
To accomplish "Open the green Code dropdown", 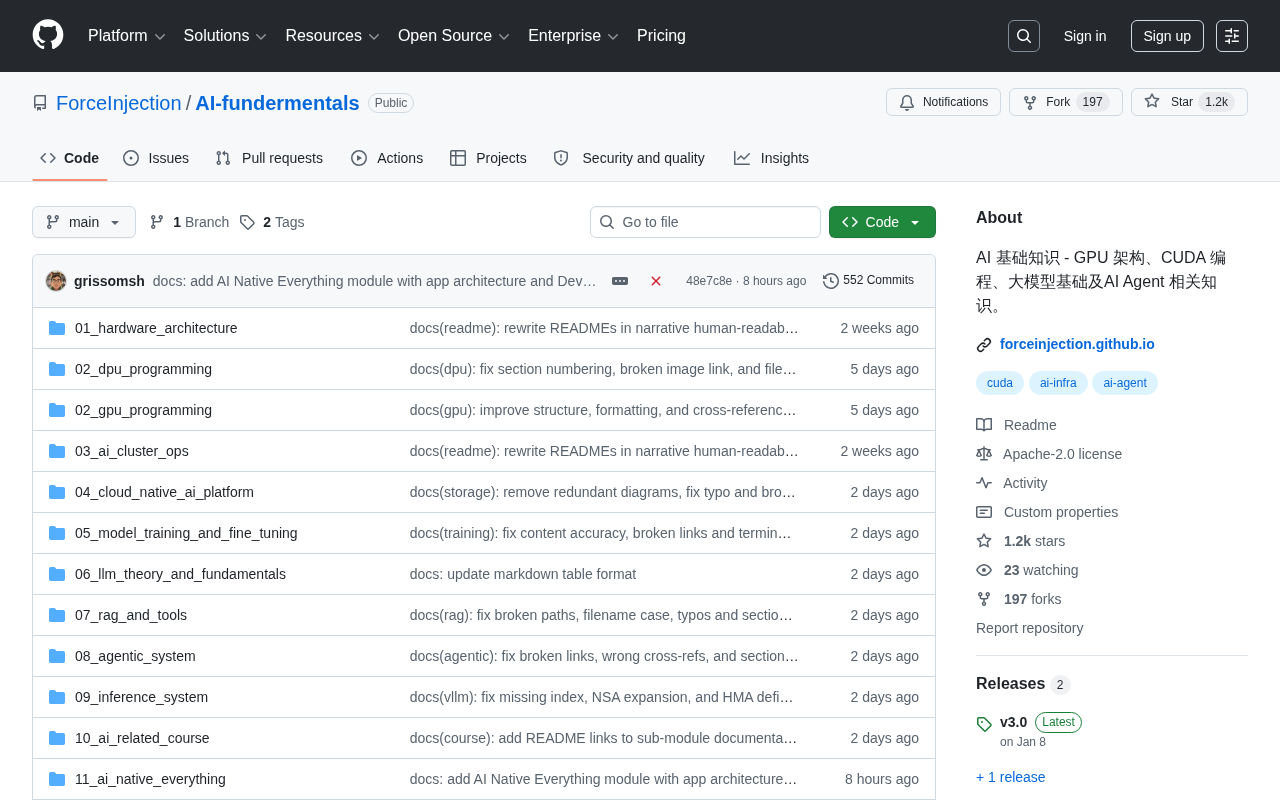I will [x=882, y=222].
